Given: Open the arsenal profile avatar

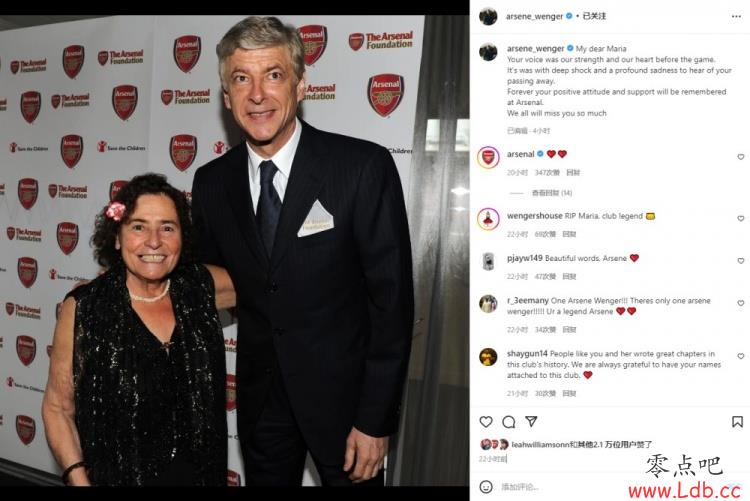Looking at the screenshot, I should click(x=488, y=157).
